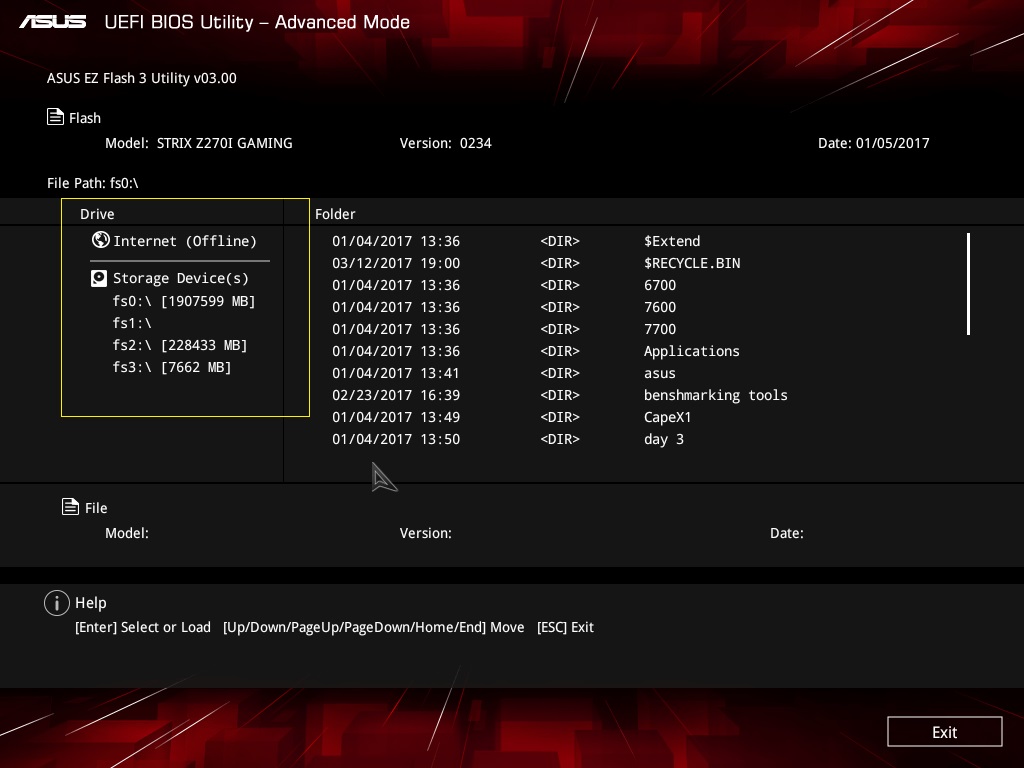Click the [ESC] Exit help hint
This screenshot has width=1024, height=768.
click(565, 628)
